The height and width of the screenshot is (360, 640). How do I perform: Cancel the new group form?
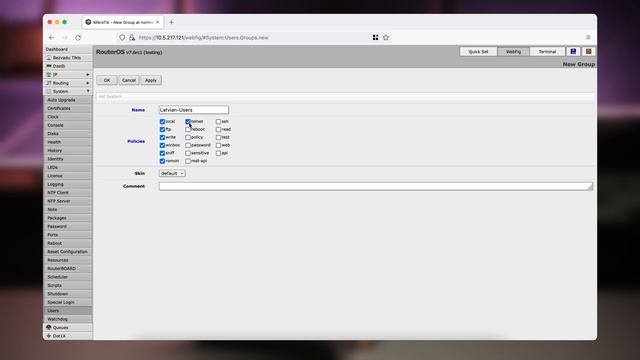129,80
